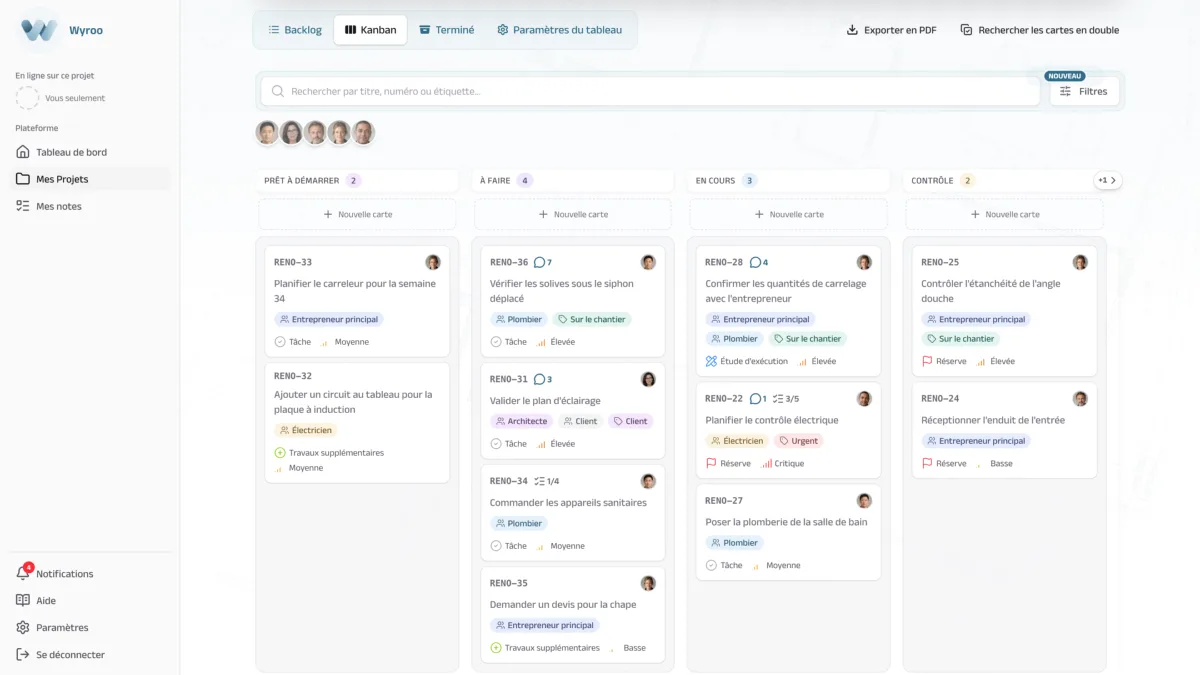Add Nouvelle carte in En cours column

click(788, 214)
